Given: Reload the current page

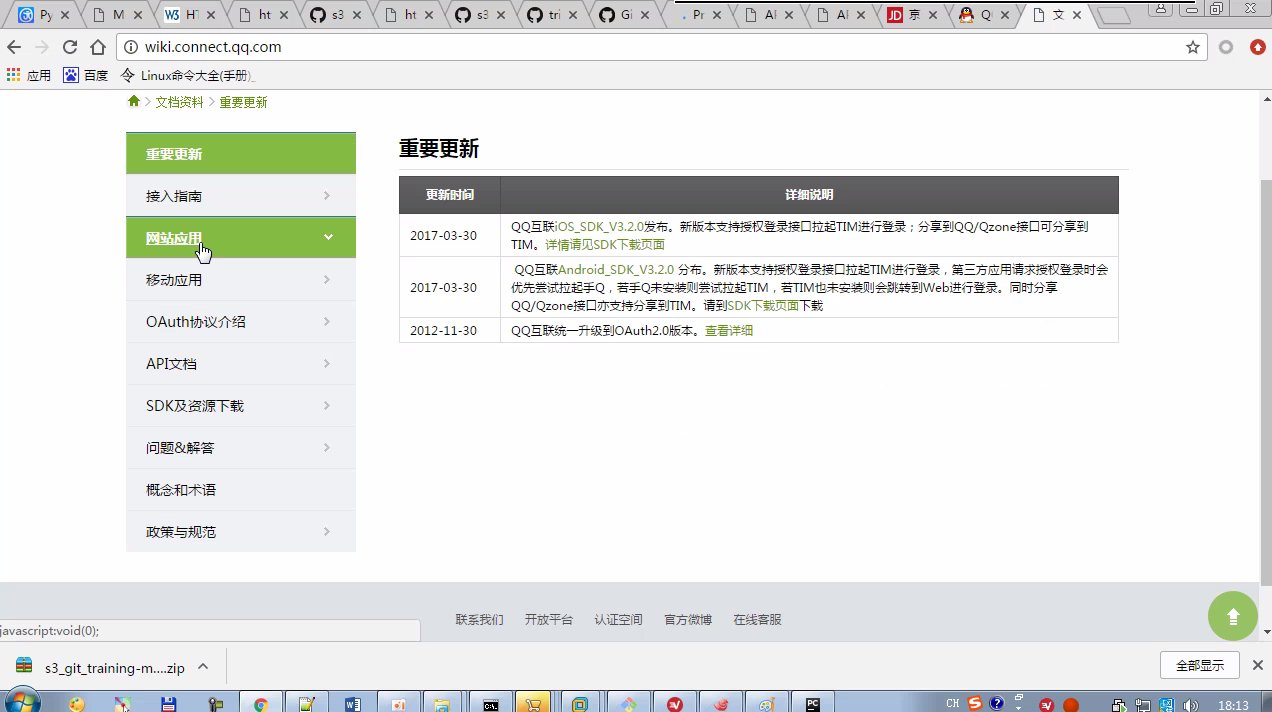Looking at the screenshot, I should click(x=70, y=47).
